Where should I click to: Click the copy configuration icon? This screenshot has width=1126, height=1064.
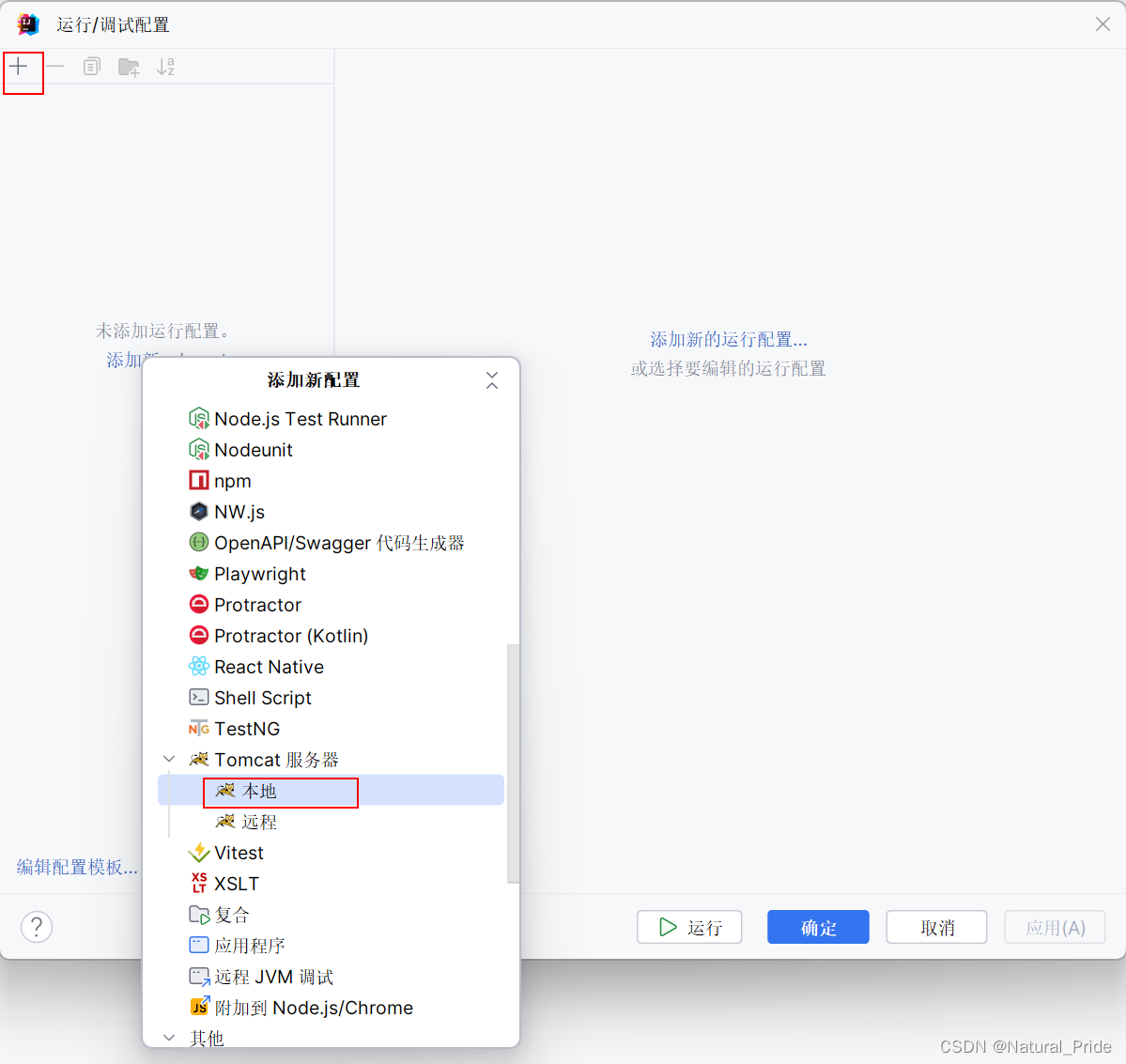(91, 67)
